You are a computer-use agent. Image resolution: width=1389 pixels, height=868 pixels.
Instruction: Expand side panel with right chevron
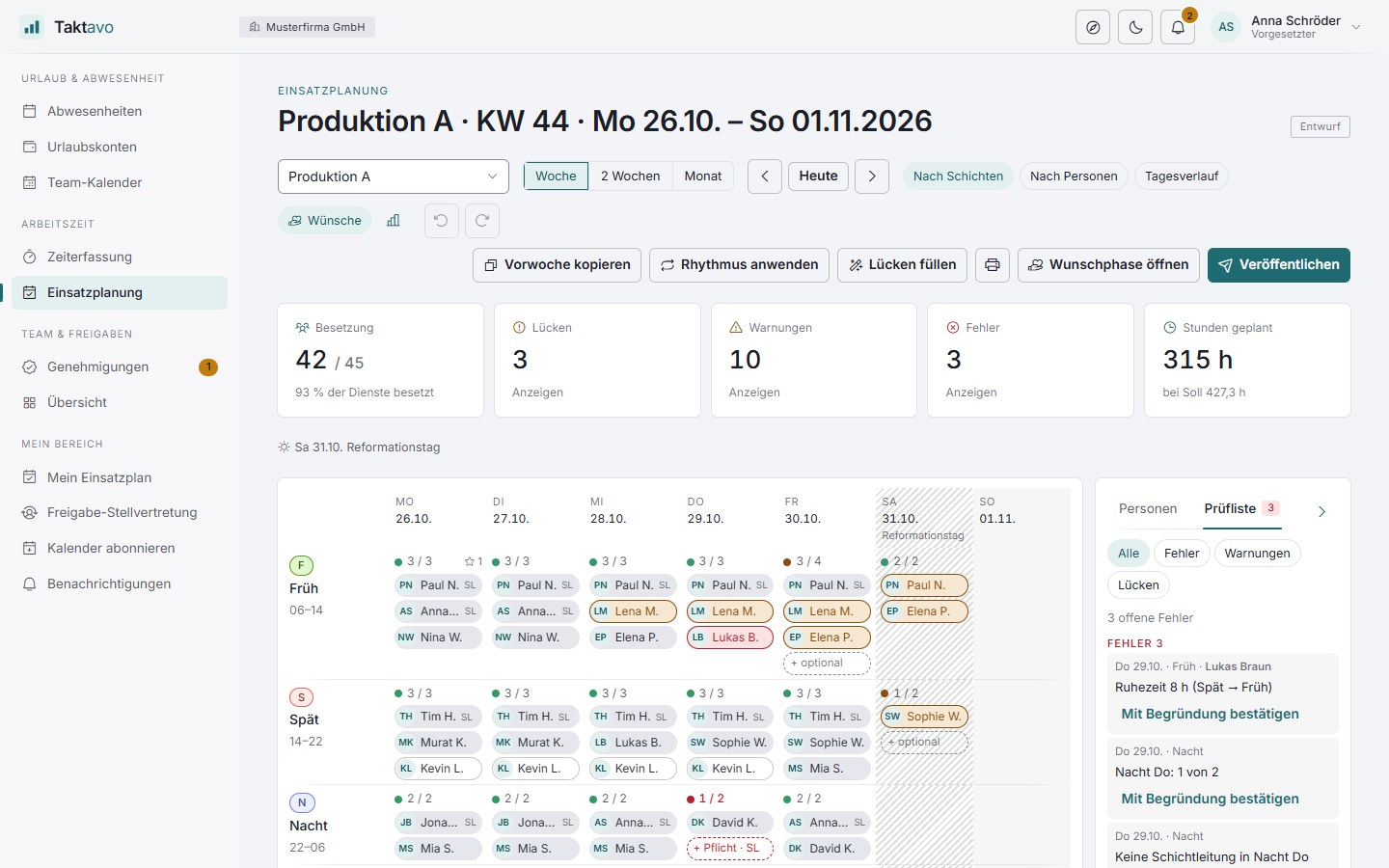click(x=1321, y=511)
